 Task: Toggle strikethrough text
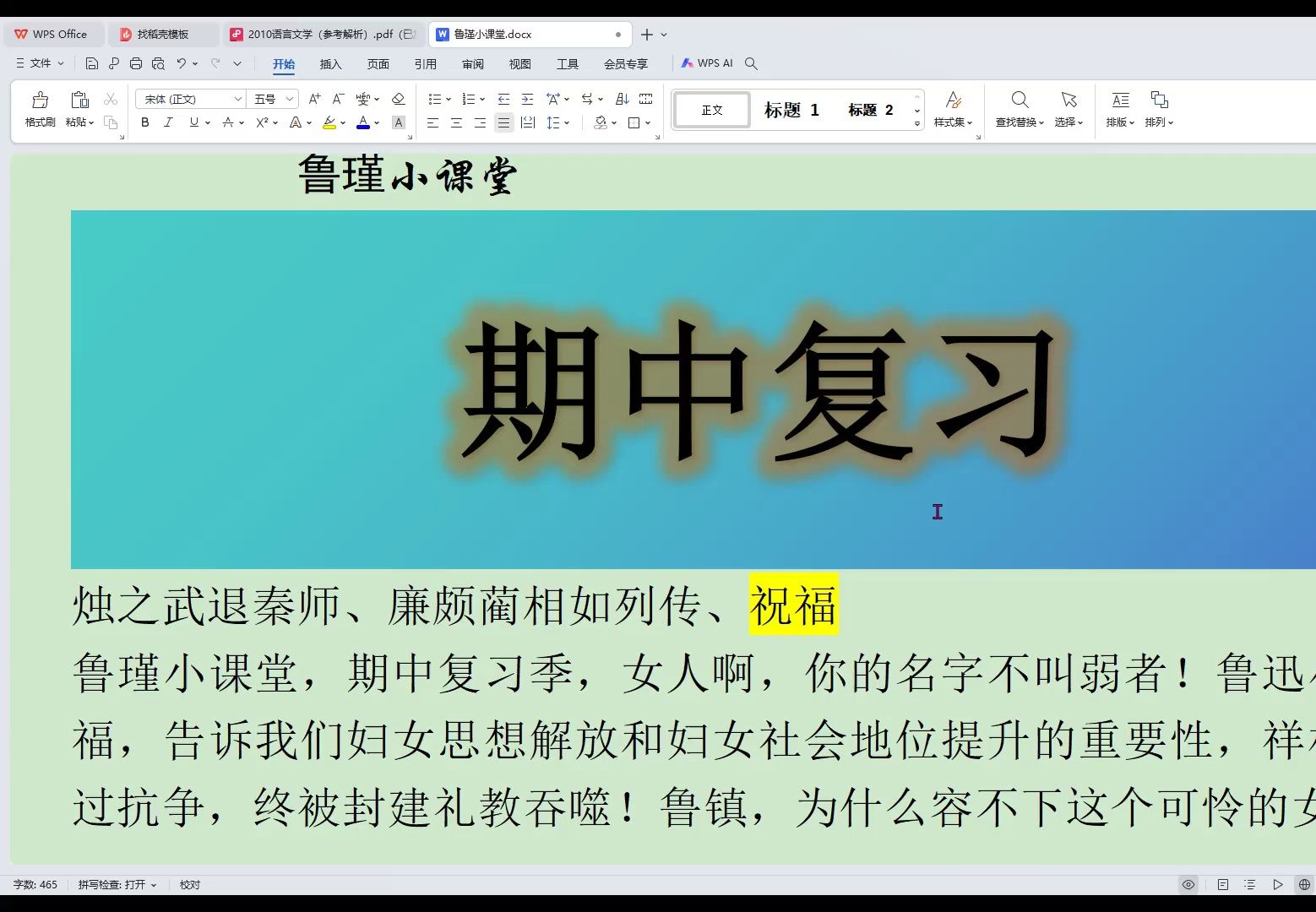[x=228, y=122]
